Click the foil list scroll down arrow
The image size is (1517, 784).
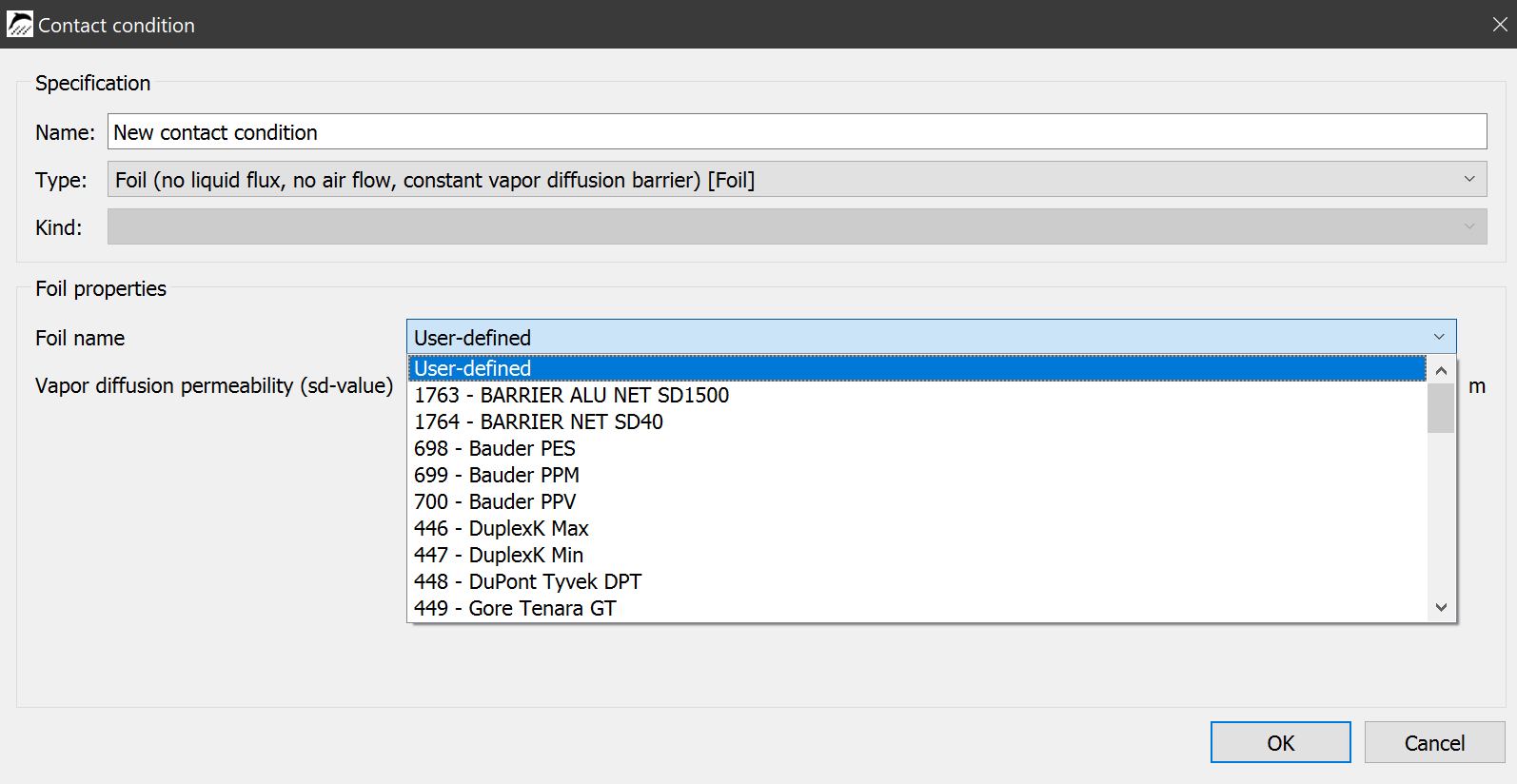1441,608
